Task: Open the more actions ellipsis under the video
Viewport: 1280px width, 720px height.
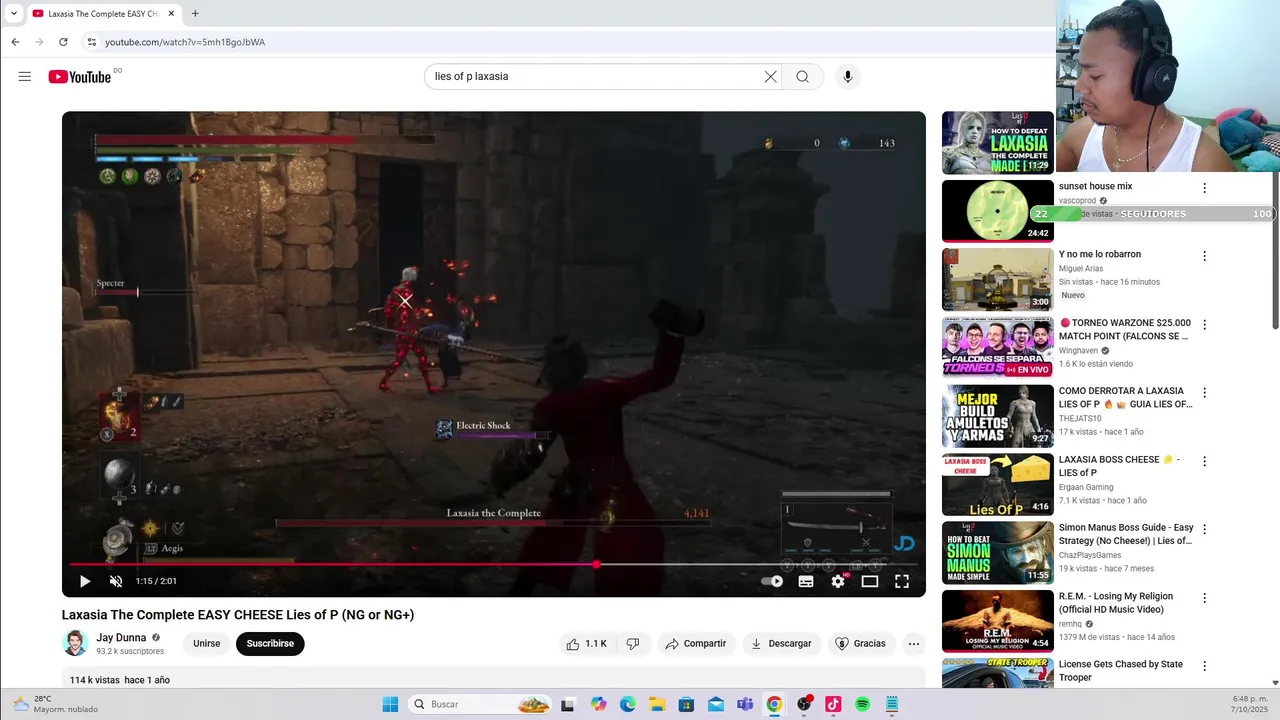Action: click(x=914, y=644)
